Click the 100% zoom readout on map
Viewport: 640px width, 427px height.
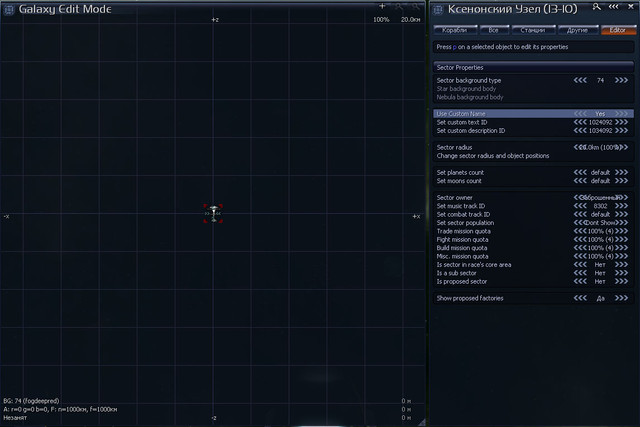(381, 20)
